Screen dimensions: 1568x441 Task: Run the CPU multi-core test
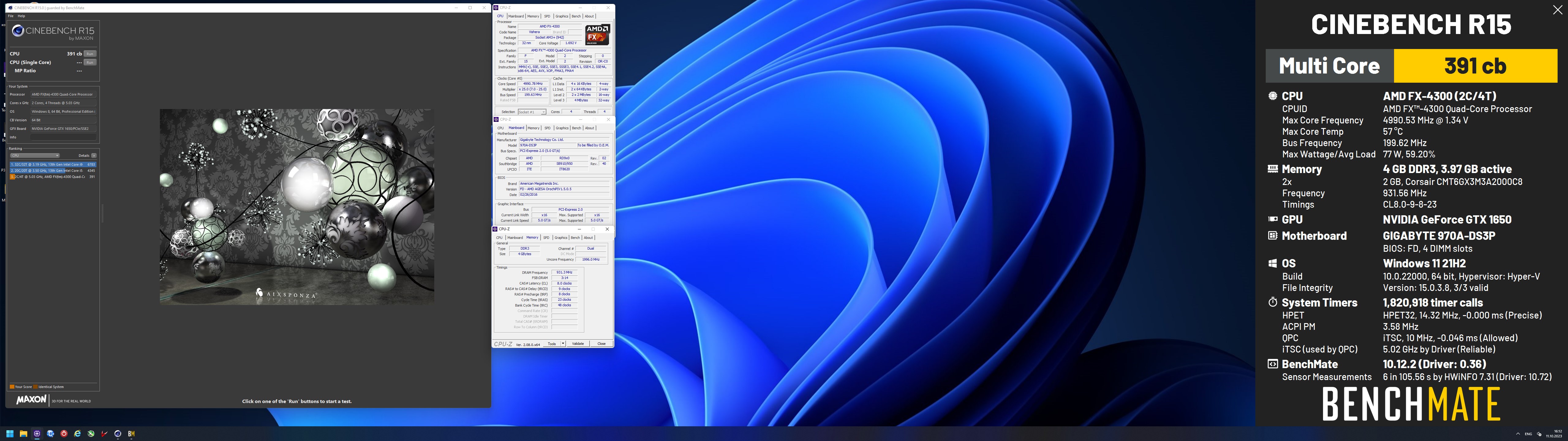tap(90, 54)
